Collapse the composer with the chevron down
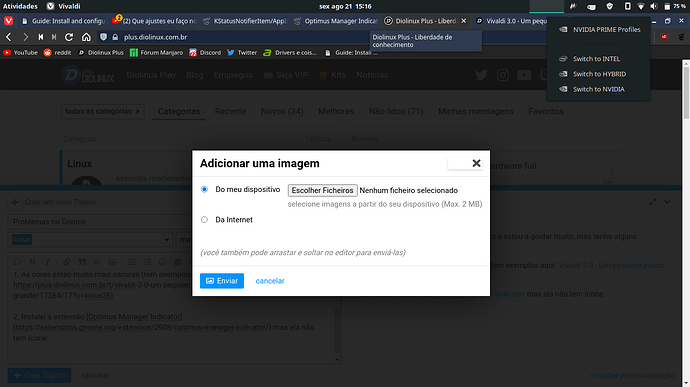This screenshot has height=387, width=690. pos(668,202)
